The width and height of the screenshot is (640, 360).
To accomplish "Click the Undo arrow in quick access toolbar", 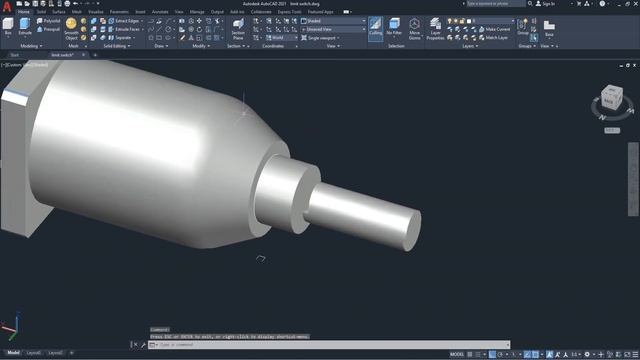I will pyautogui.click(x=75, y=4).
